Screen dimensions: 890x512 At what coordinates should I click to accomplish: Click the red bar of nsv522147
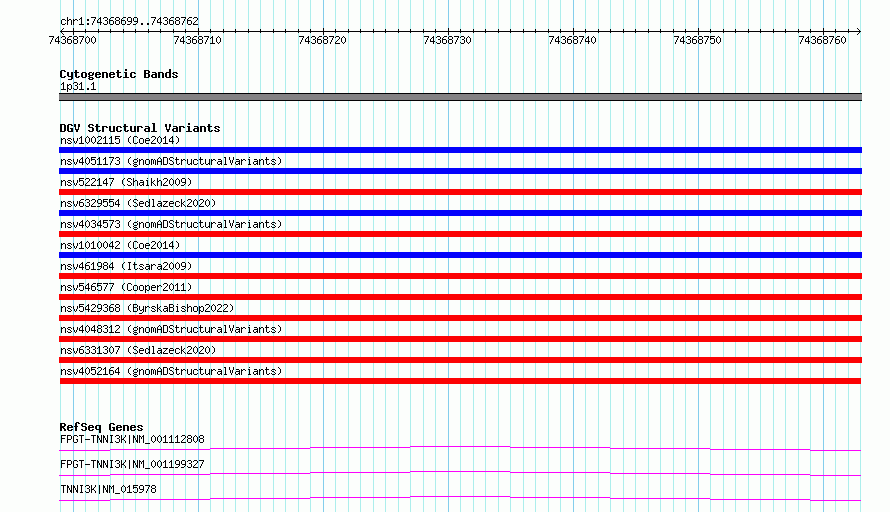coord(460,192)
